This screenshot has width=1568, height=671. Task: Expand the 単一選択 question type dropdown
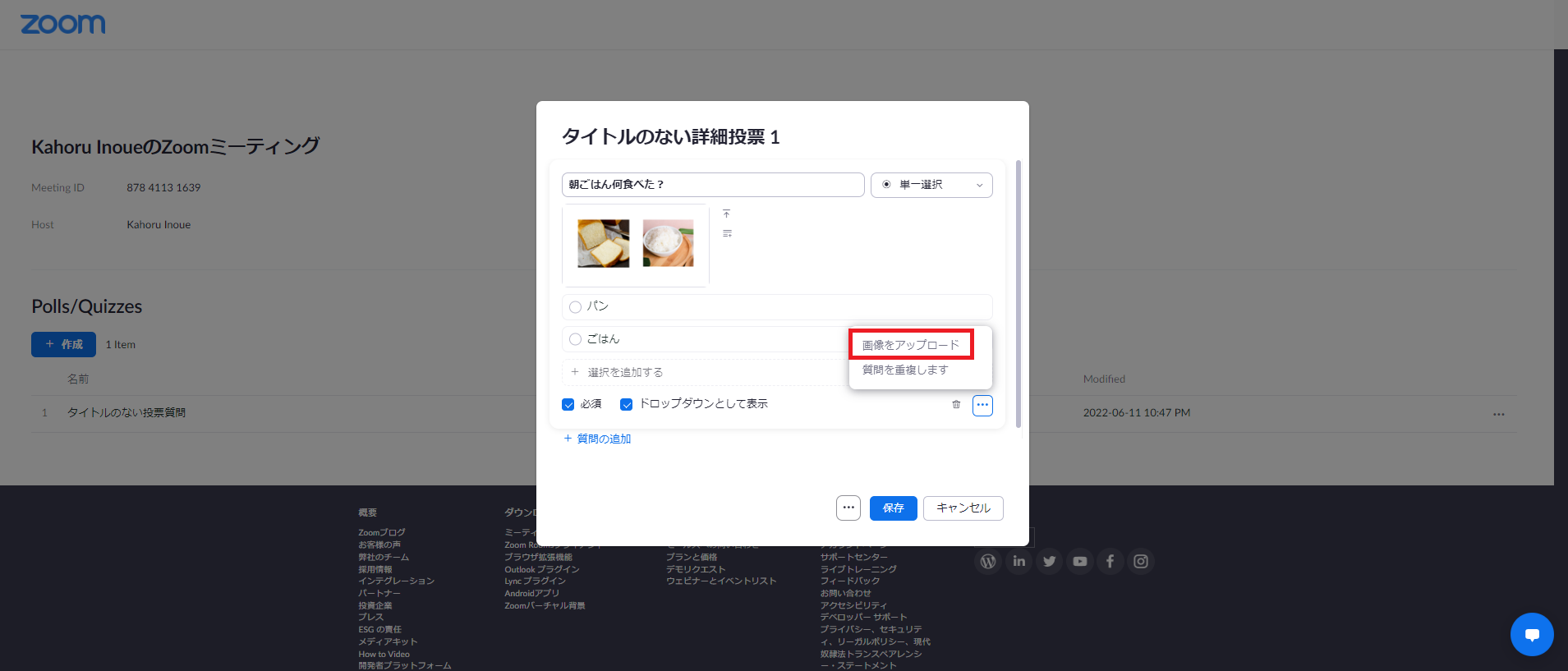coord(931,185)
